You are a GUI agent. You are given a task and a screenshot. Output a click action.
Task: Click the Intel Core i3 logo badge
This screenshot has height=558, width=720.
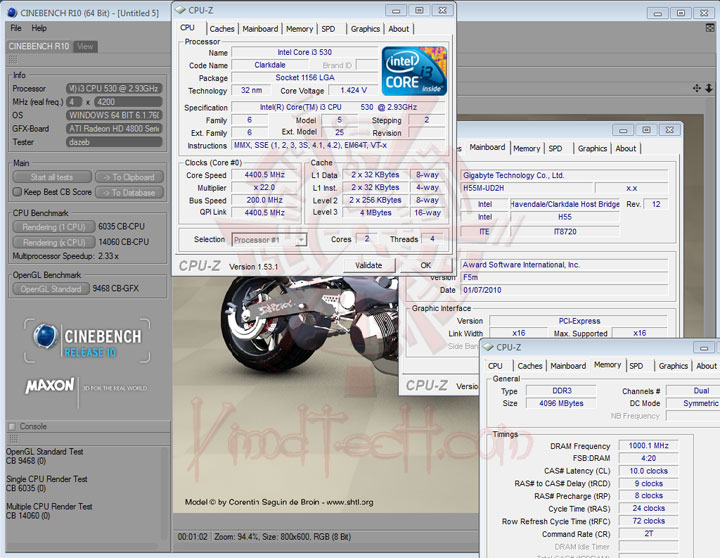(414, 70)
